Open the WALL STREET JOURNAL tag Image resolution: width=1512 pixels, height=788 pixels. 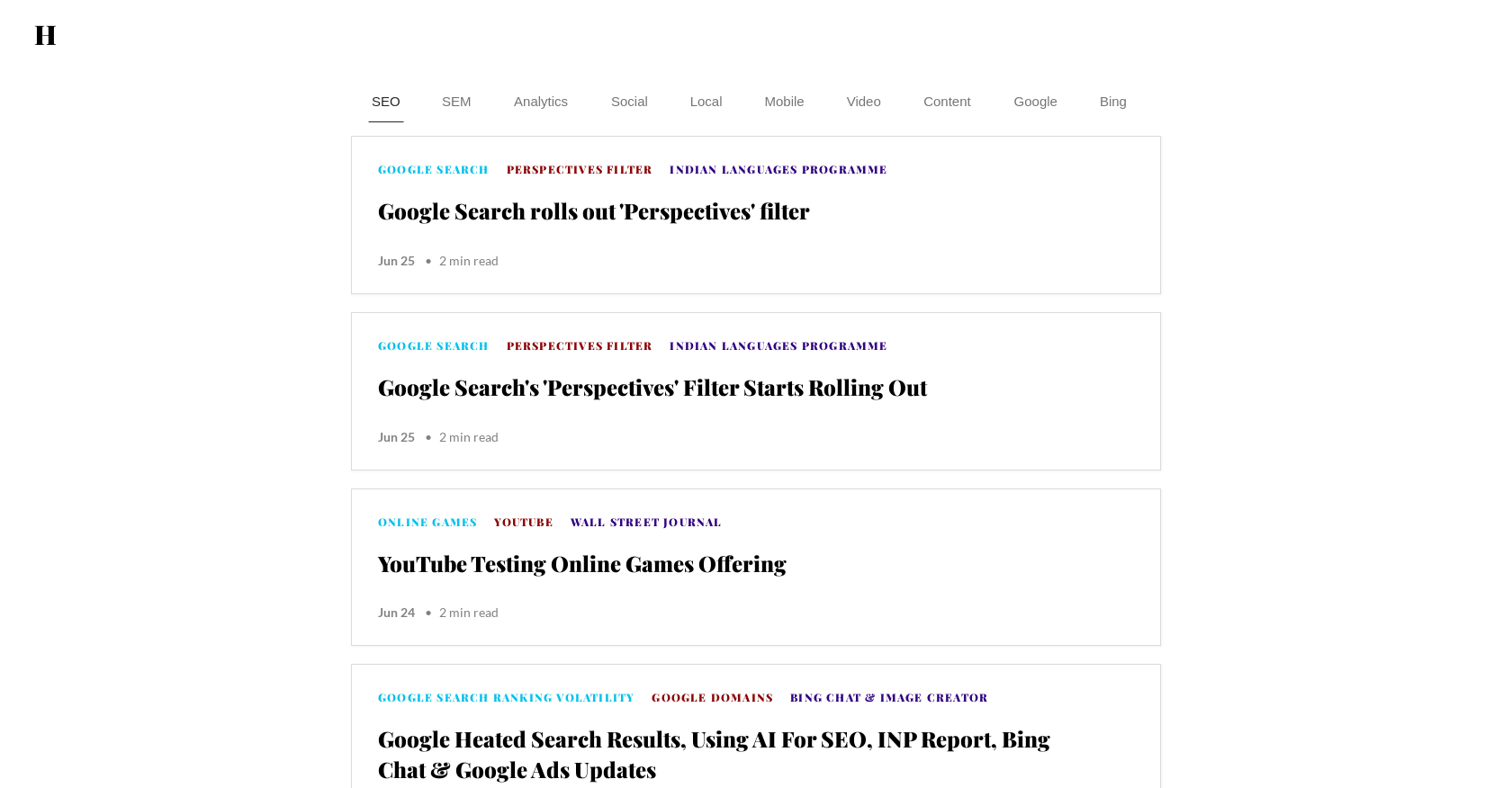tap(645, 523)
